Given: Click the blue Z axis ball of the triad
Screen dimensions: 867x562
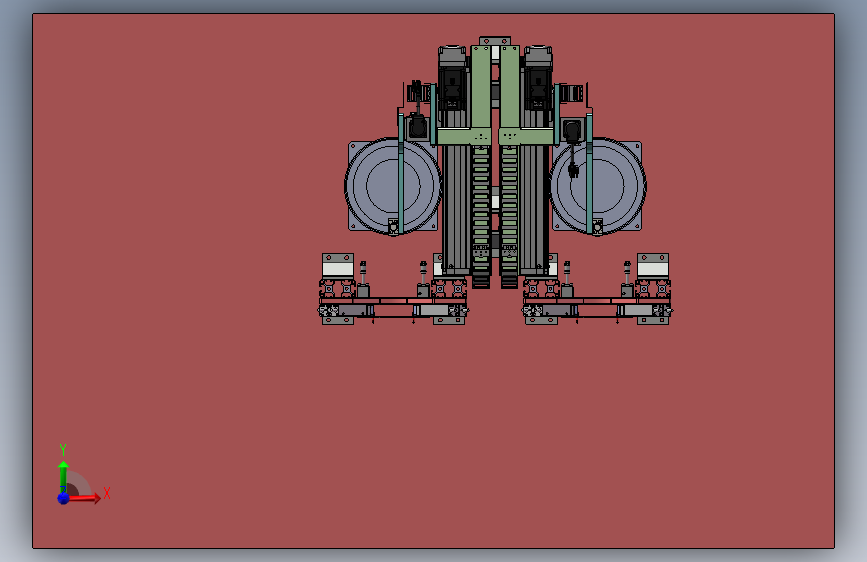Looking at the screenshot, I should pyautogui.click(x=63, y=498).
